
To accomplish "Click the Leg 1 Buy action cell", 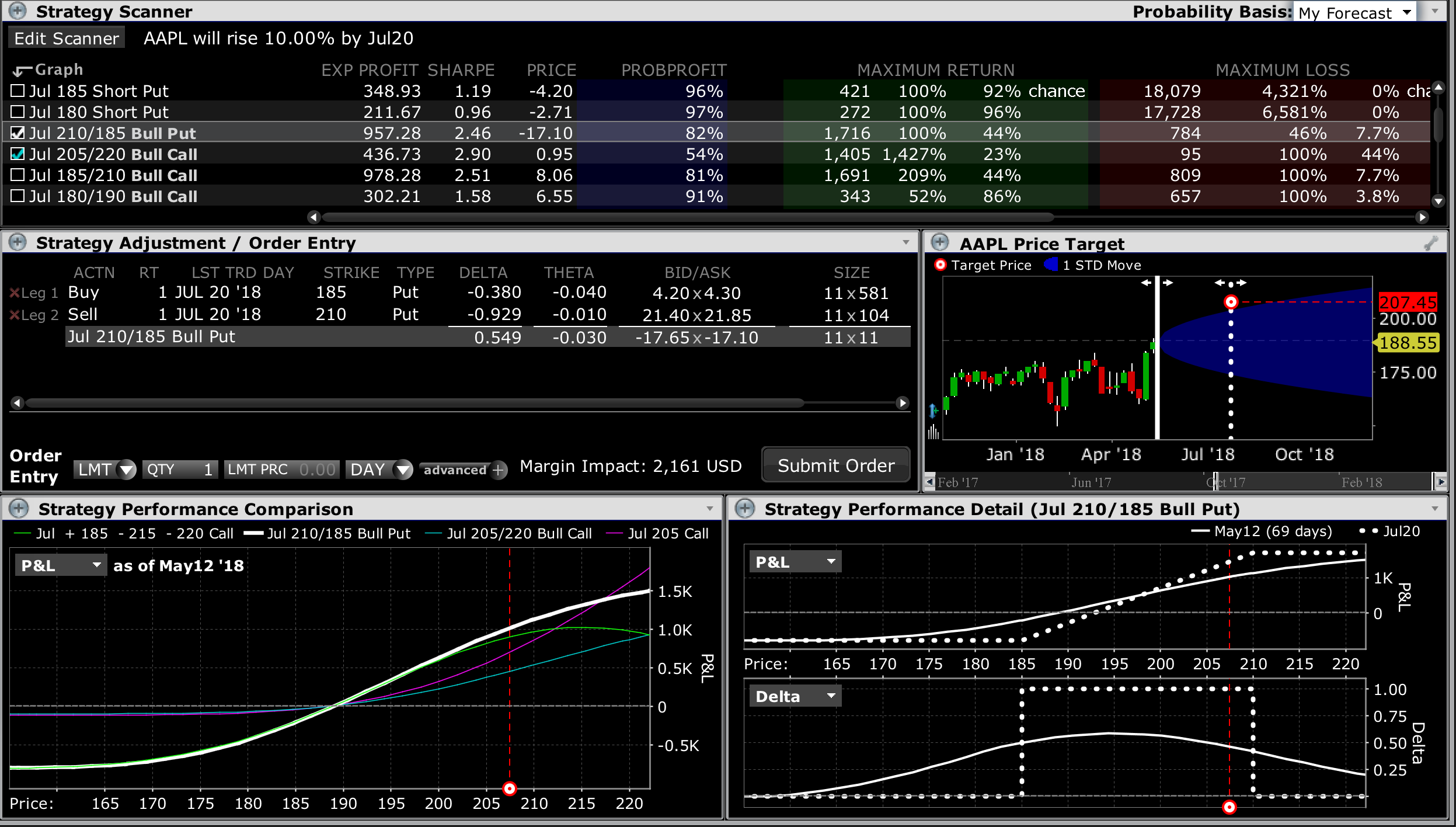I will coord(83,292).
